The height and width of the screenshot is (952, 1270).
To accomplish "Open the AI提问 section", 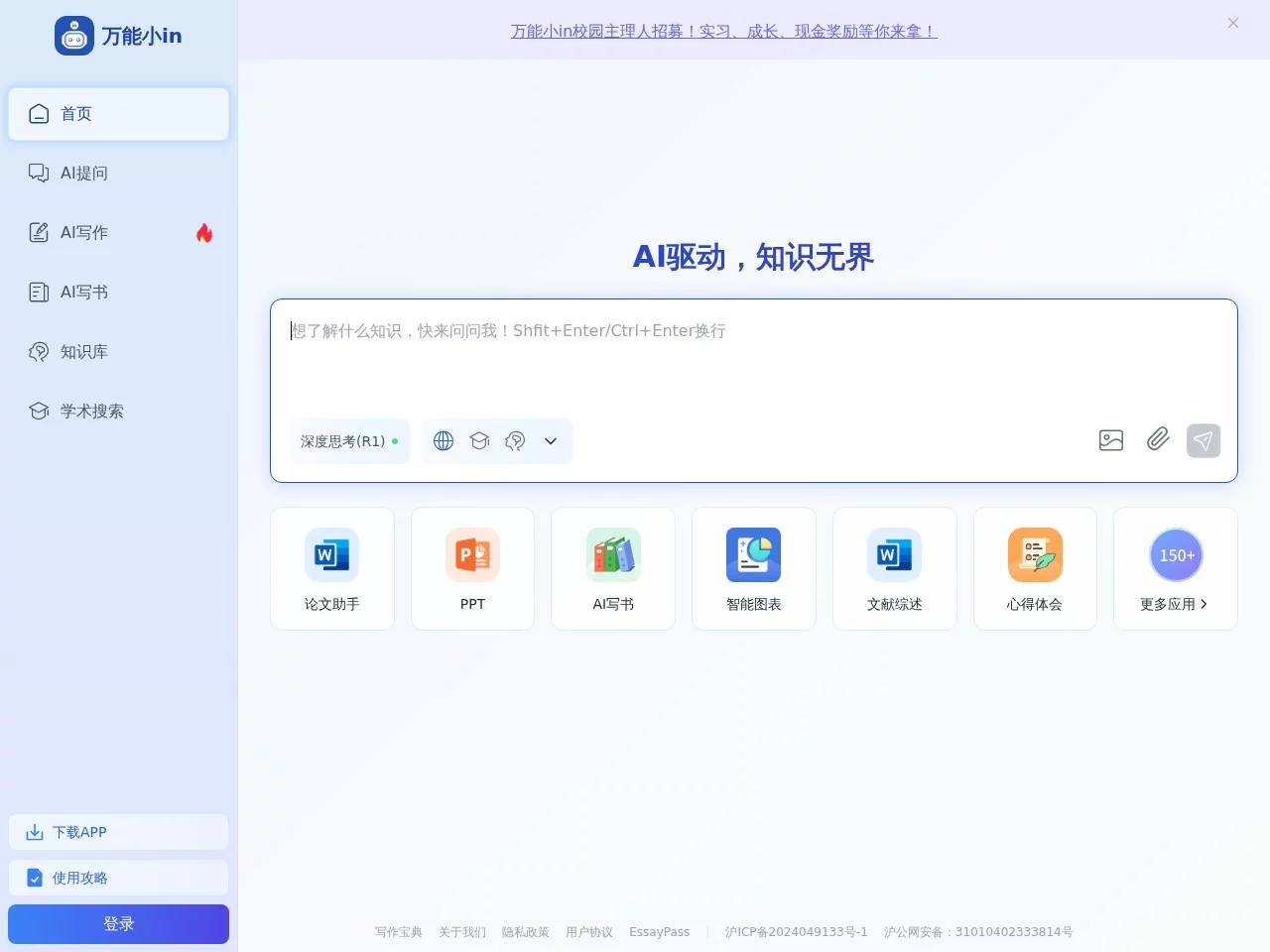I will [x=83, y=173].
